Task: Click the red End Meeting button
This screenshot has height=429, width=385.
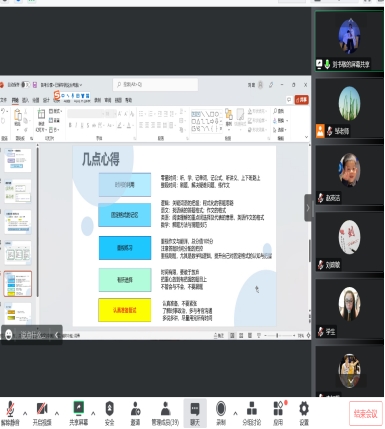Action: pos(366,414)
